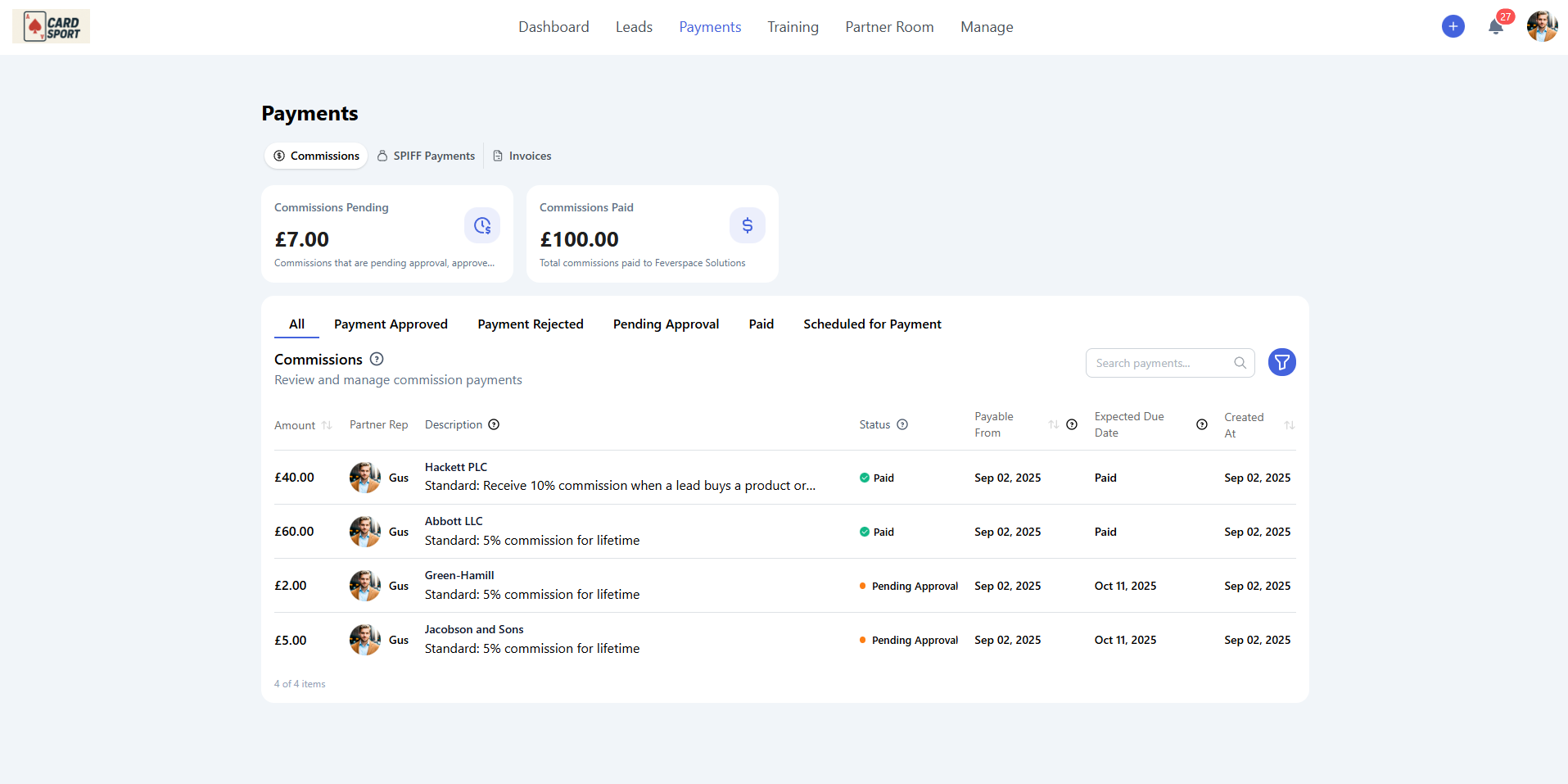1568x784 pixels.
Task: Click the Status column info icon
Action: point(902,424)
